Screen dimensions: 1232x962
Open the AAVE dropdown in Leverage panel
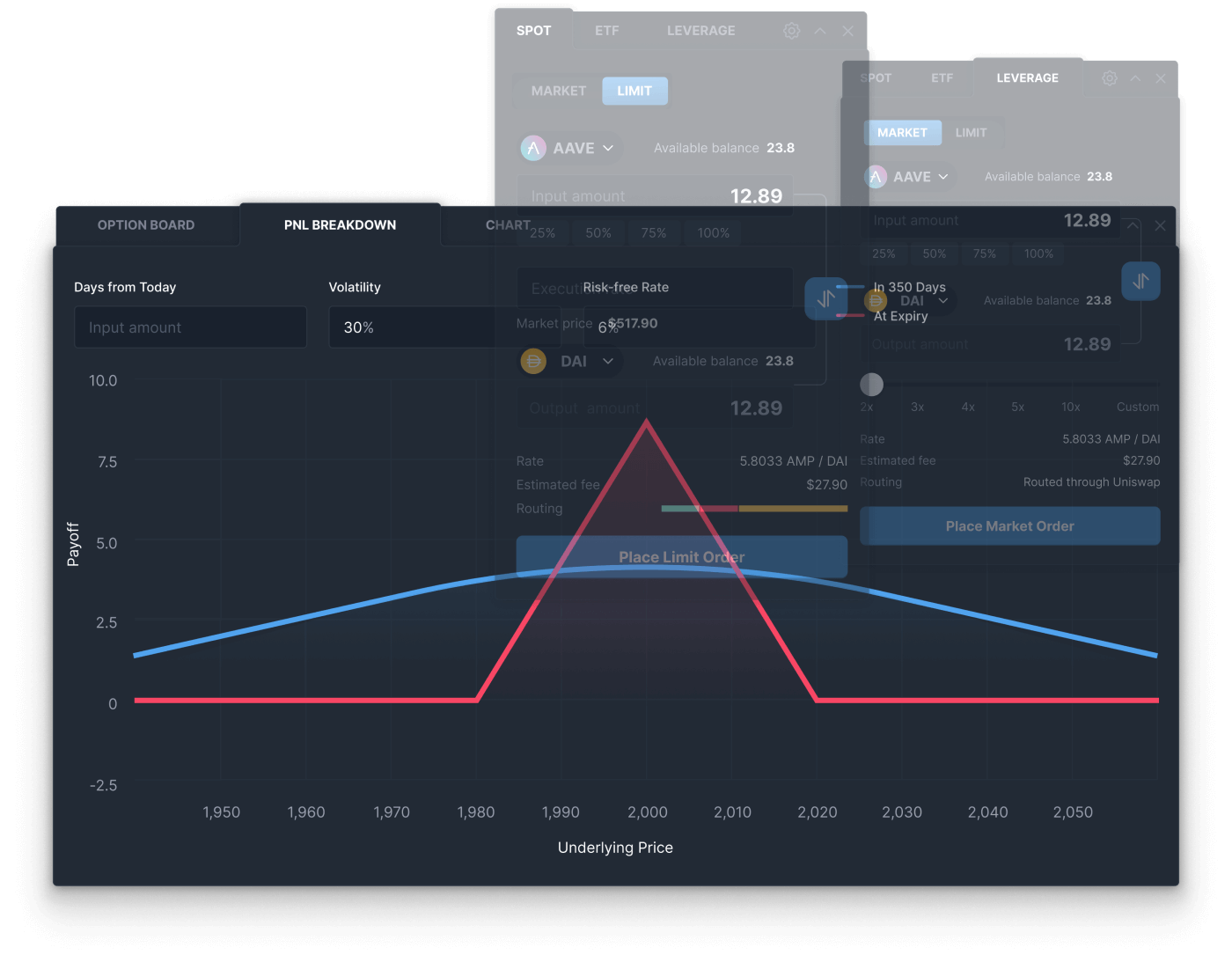[942, 177]
